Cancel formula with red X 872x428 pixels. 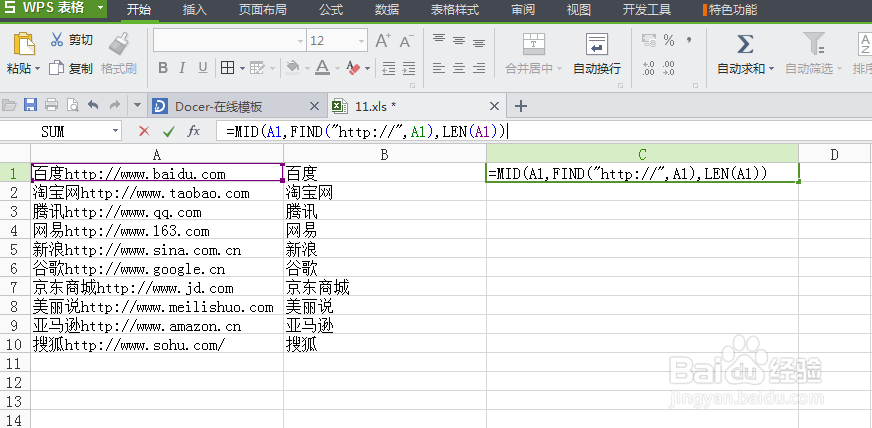144,131
